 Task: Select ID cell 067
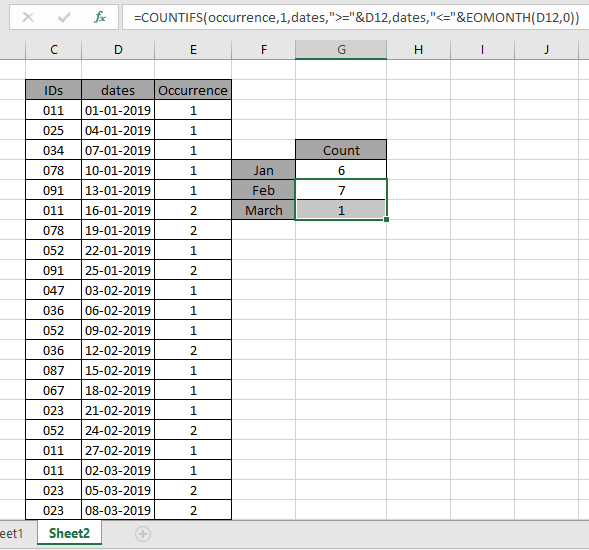coord(54,390)
